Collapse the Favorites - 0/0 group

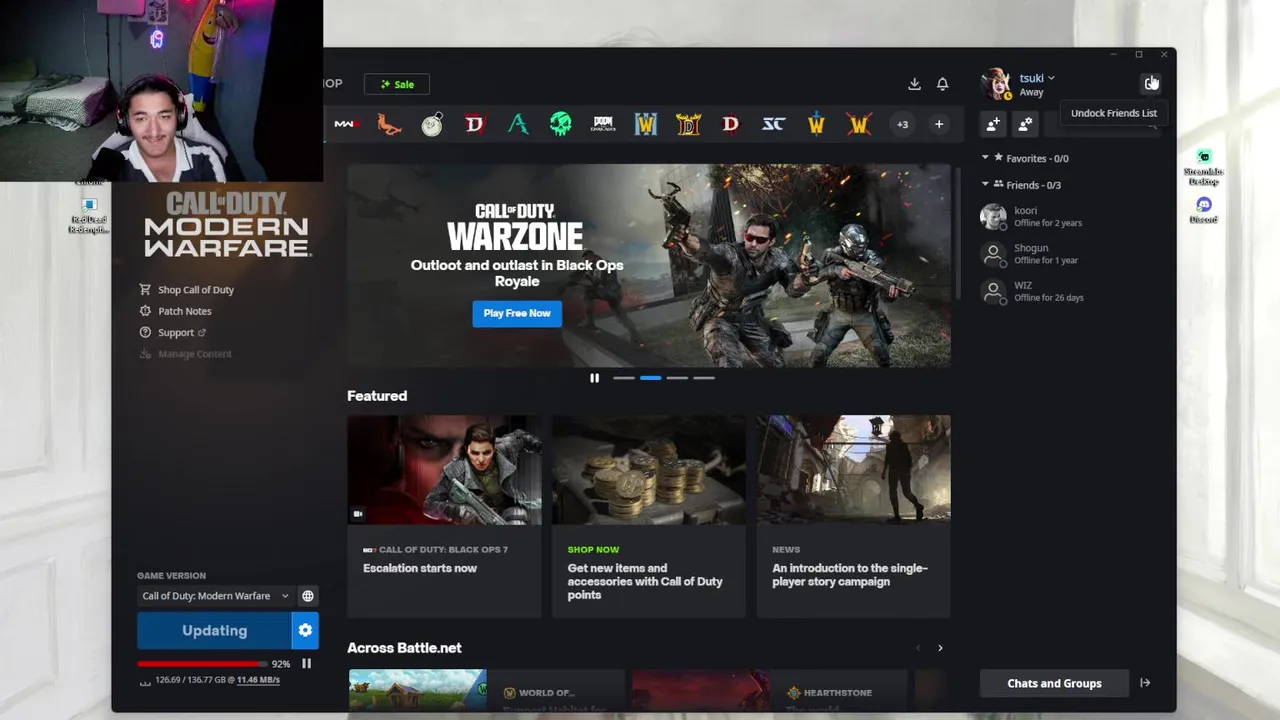(985, 158)
